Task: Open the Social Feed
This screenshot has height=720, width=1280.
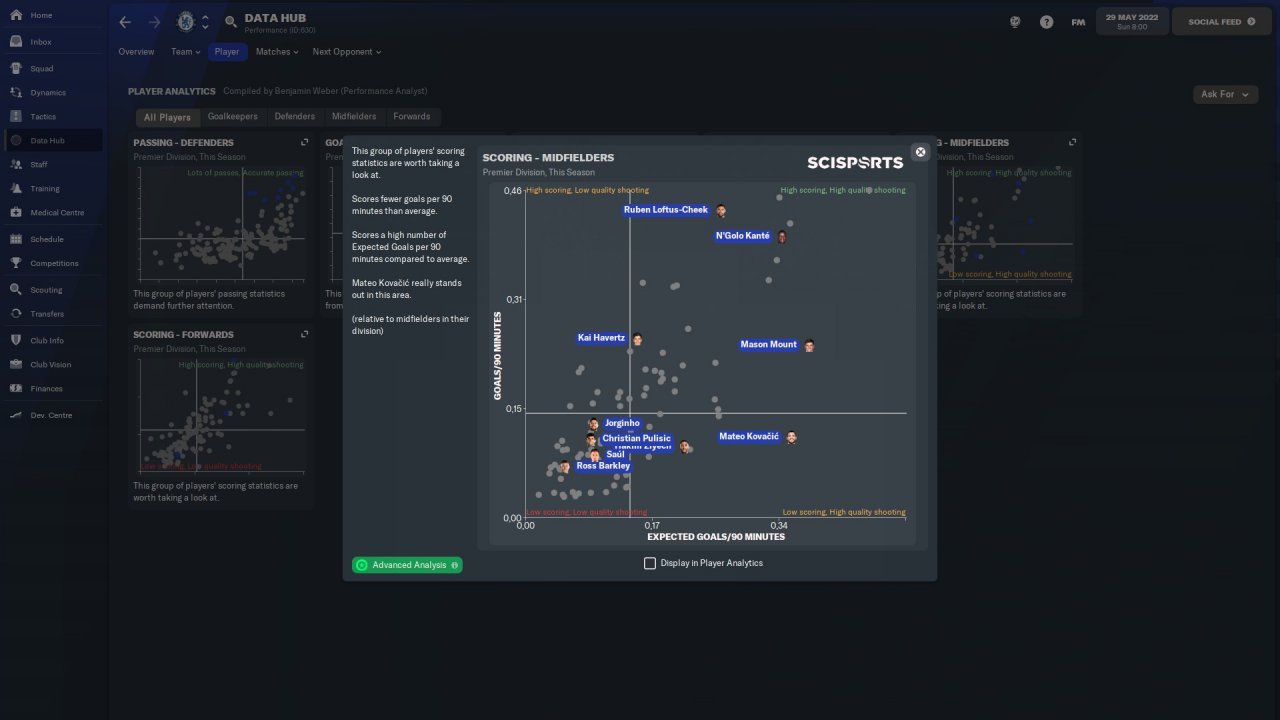Action: (x=1221, y=22)
